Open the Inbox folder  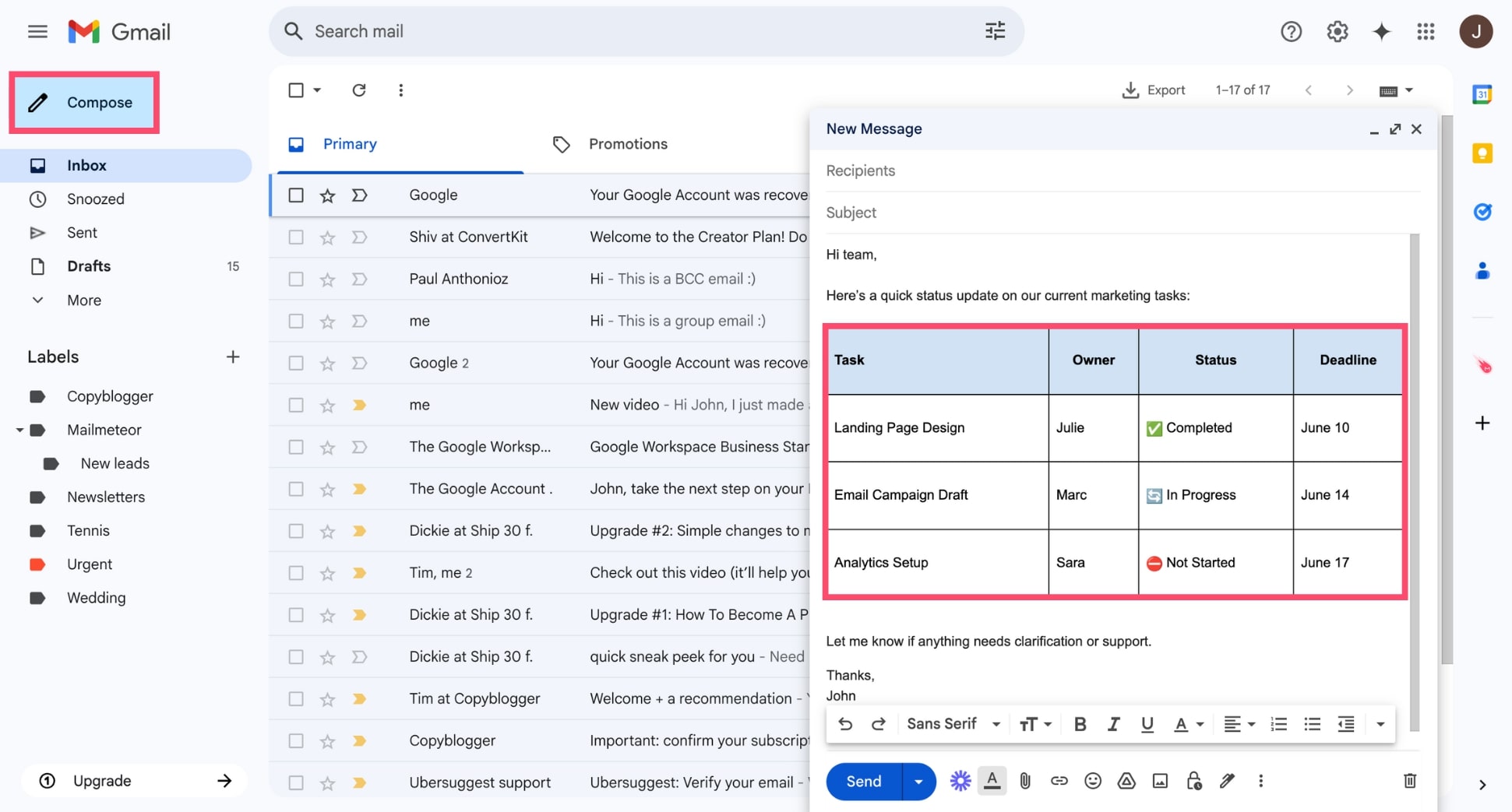[126, 166]
